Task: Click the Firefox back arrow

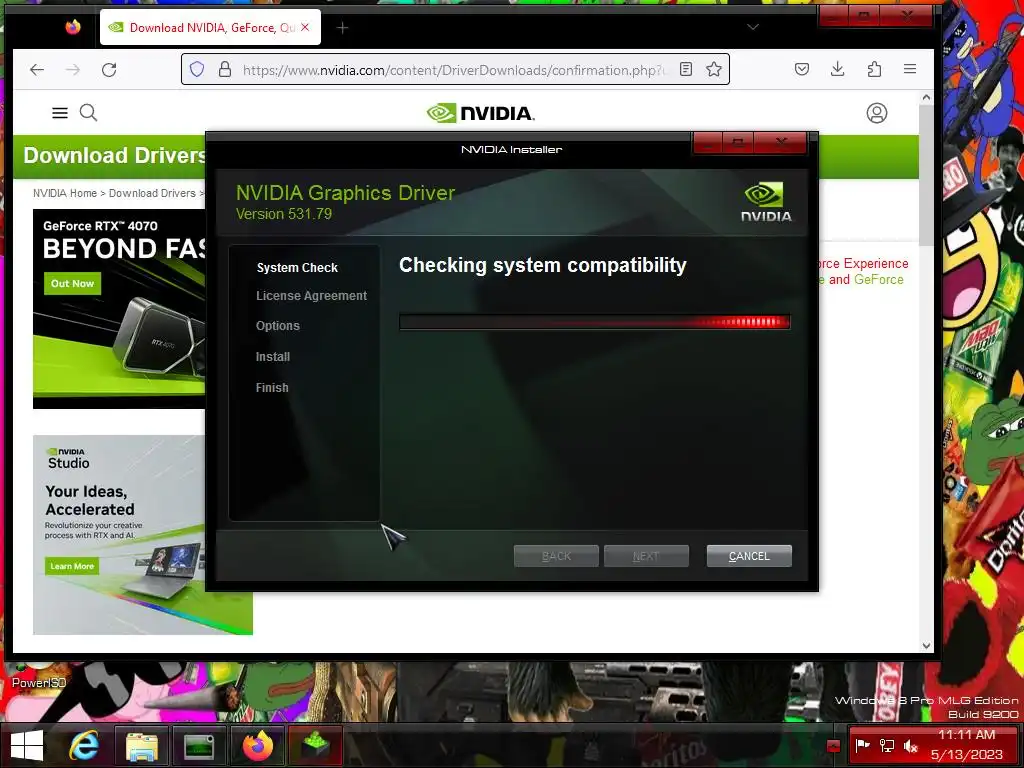Action: coord(37,69)
